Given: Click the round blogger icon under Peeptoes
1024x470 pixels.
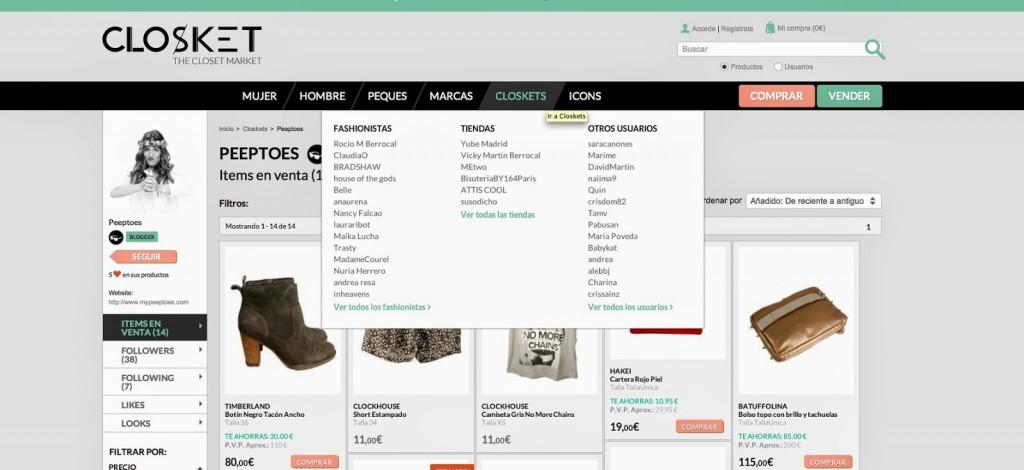Looking at the screenshot, I should (x=115, y=237).
